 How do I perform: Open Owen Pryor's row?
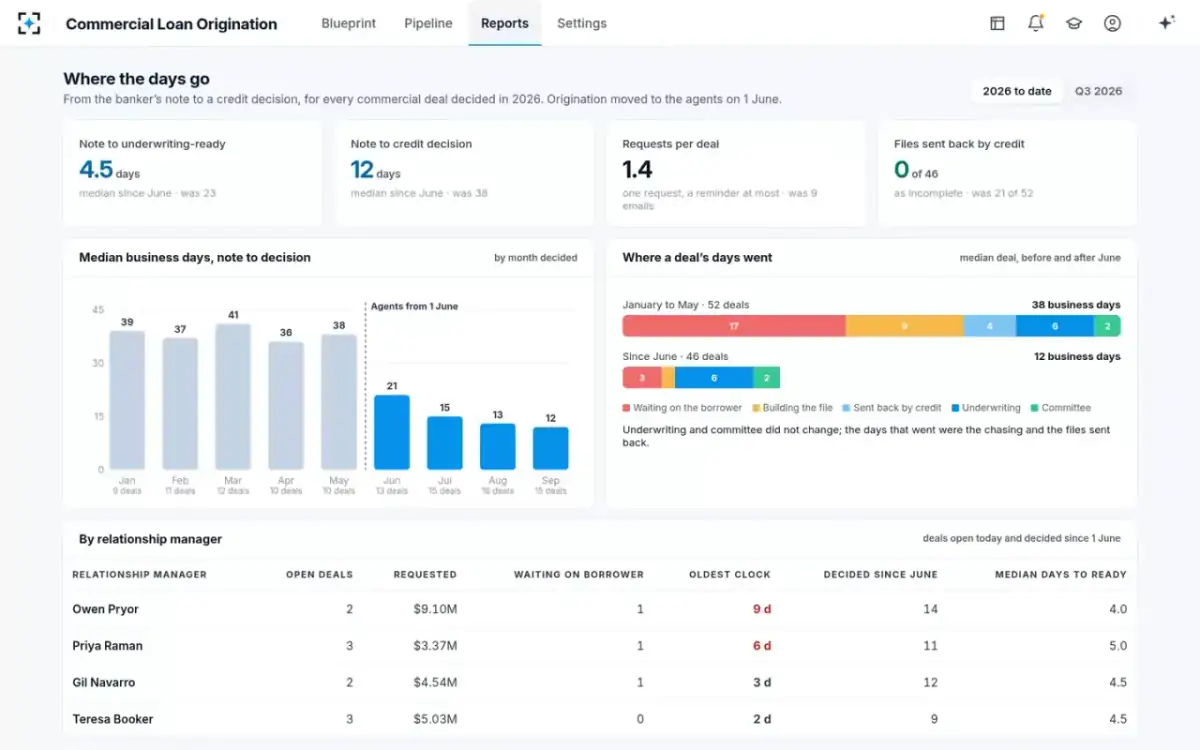pyautogui.click(x=600, y=609)
